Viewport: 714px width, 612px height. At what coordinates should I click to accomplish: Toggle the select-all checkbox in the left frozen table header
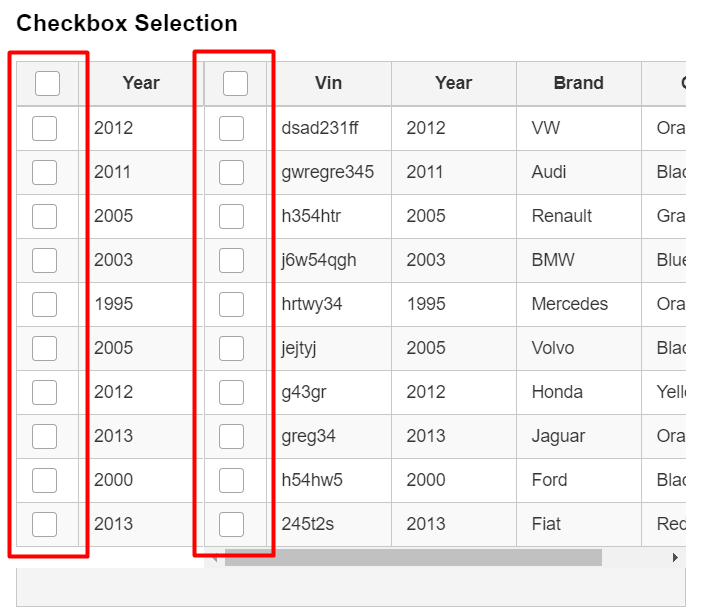[x=47, y=84]
